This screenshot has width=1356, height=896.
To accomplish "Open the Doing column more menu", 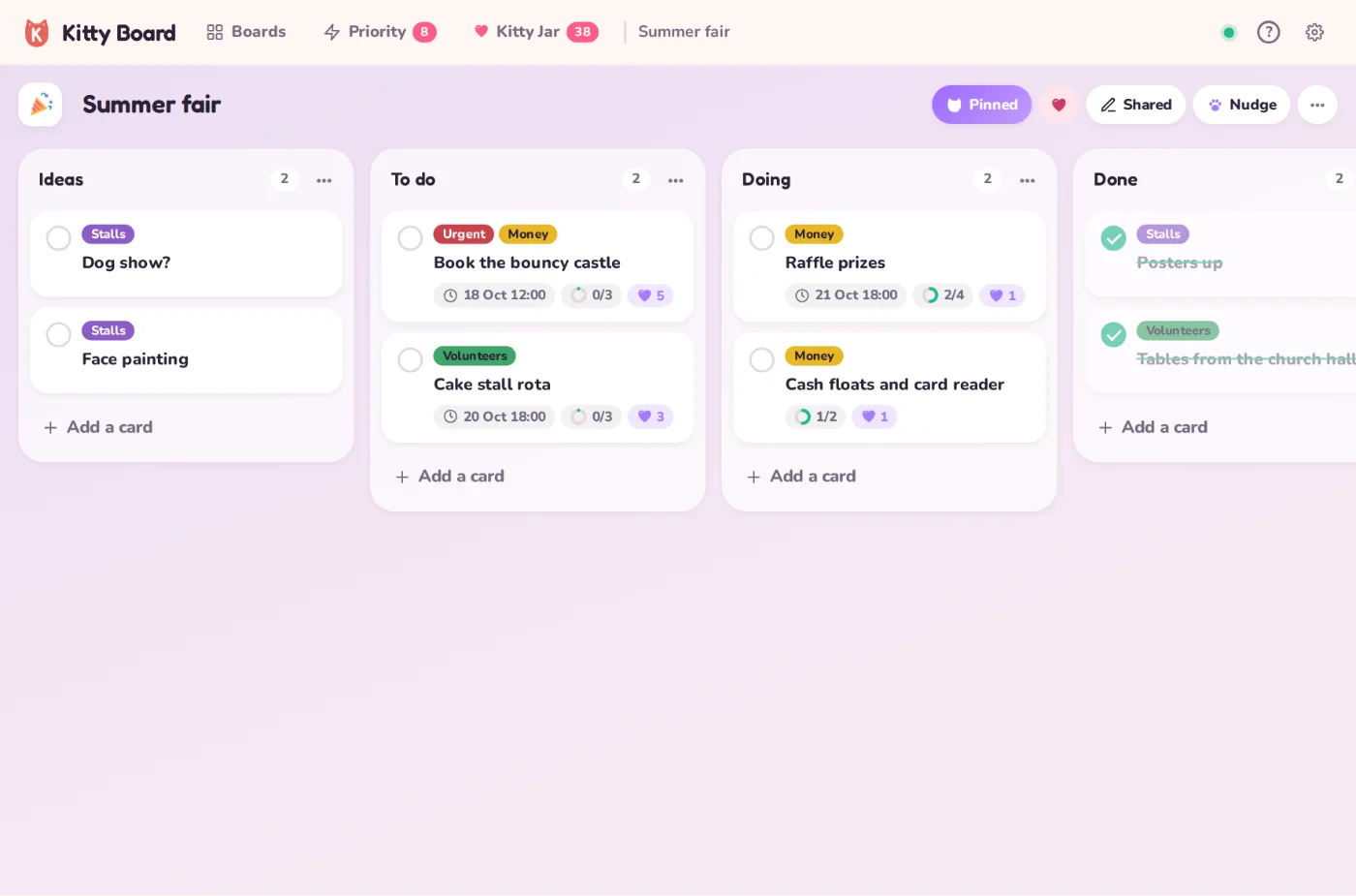I will 1028,180.
